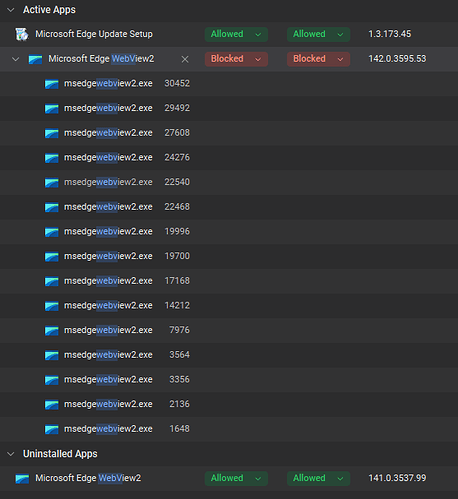Open second Blocked dropdown for WebView2
458x499 pixels.
point(319,59)
